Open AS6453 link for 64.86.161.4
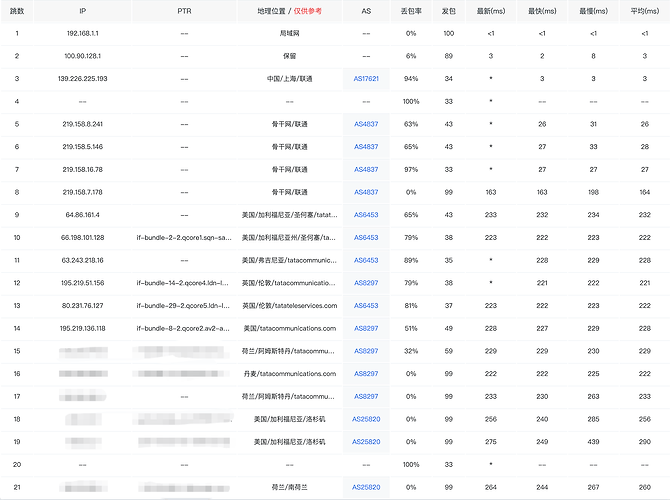The height and width of the screenshot is (500, 670). [366, 215]
